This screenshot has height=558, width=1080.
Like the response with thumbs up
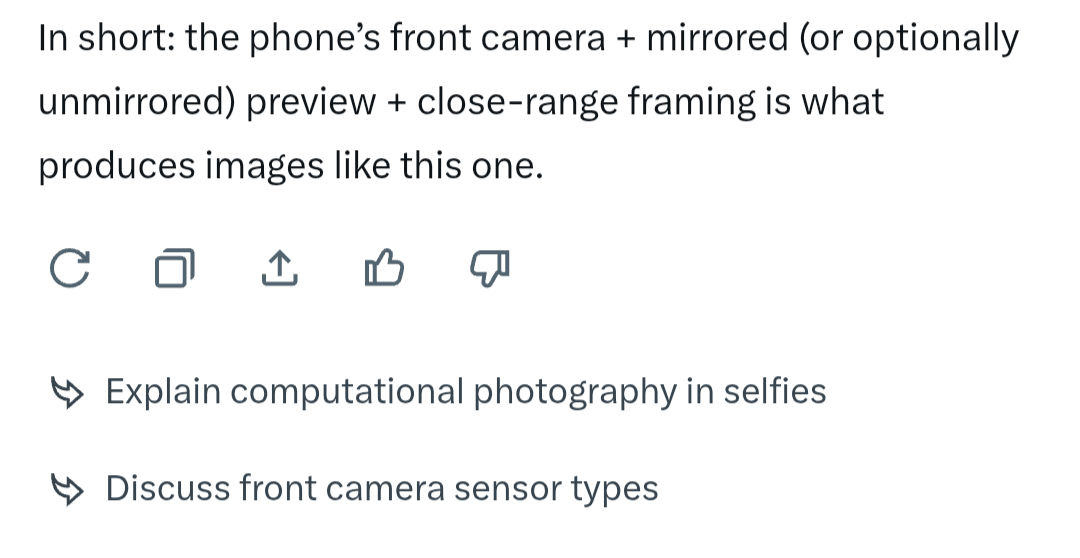pos(384,267)
